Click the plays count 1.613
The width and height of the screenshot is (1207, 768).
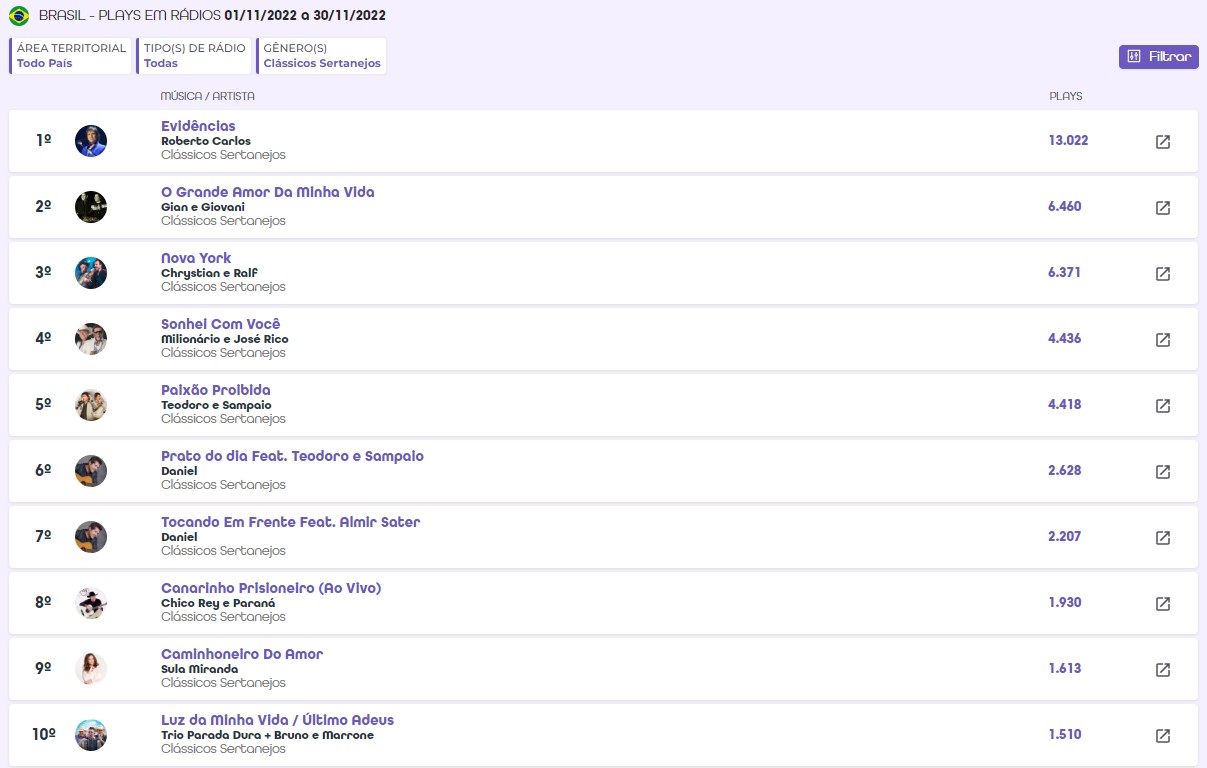1065,669
